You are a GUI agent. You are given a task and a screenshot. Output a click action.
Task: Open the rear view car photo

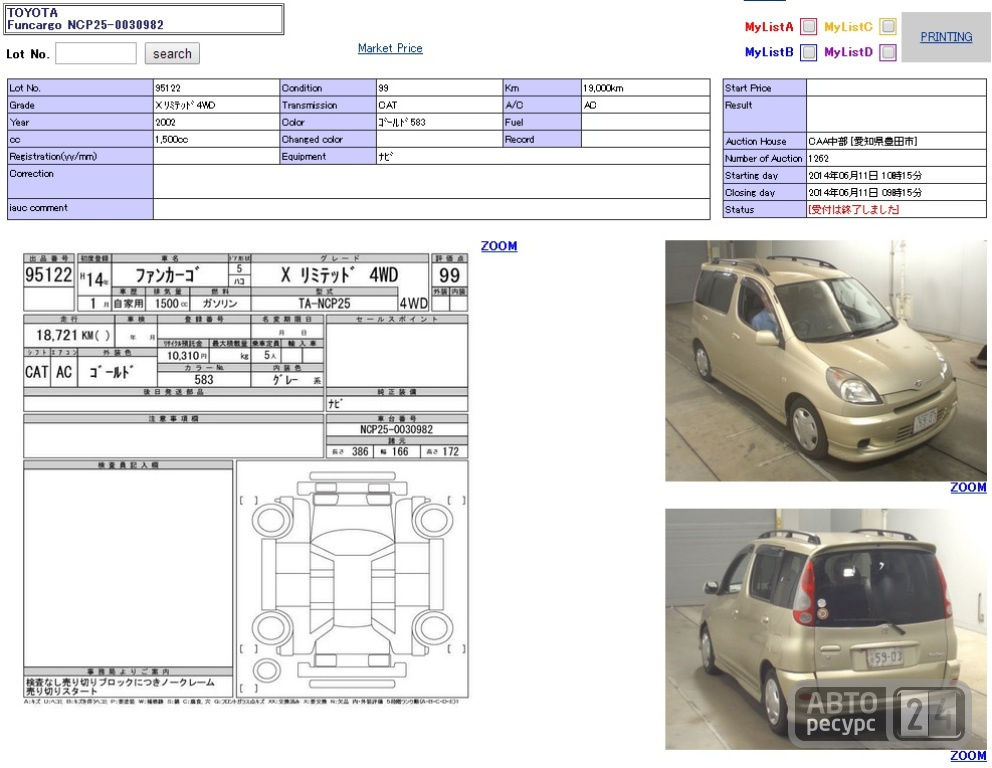[x=826, y=629]
